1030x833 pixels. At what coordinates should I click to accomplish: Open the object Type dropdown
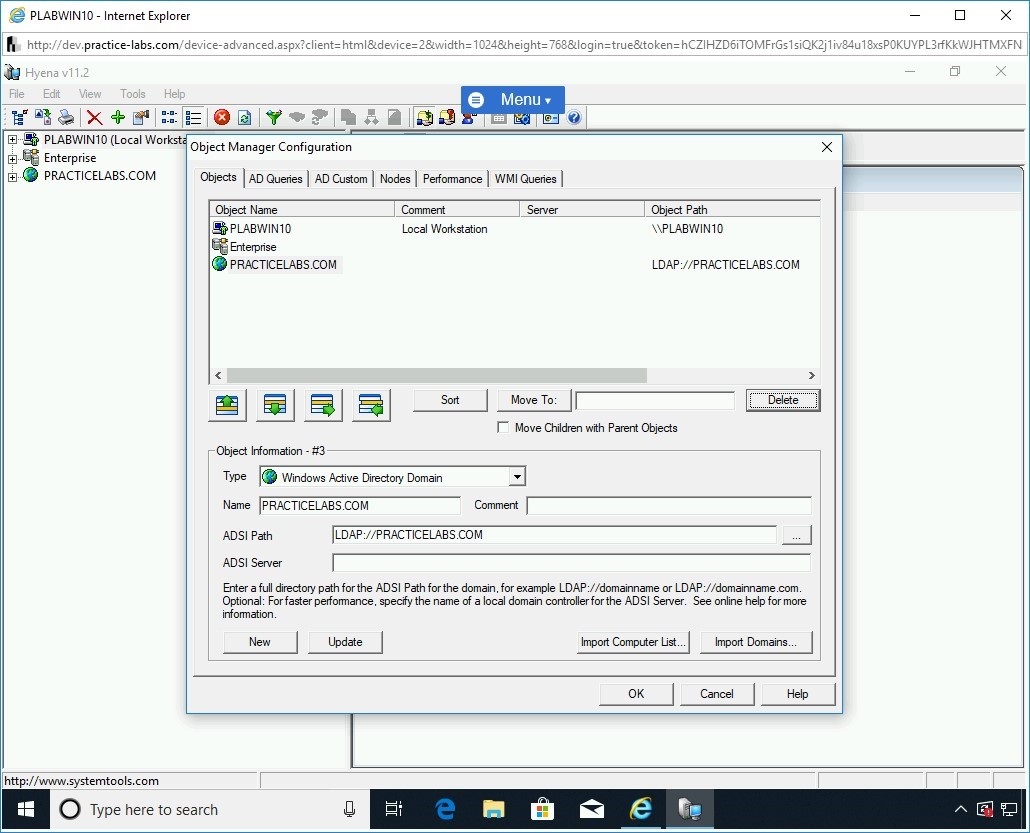[x=516, y=478]
